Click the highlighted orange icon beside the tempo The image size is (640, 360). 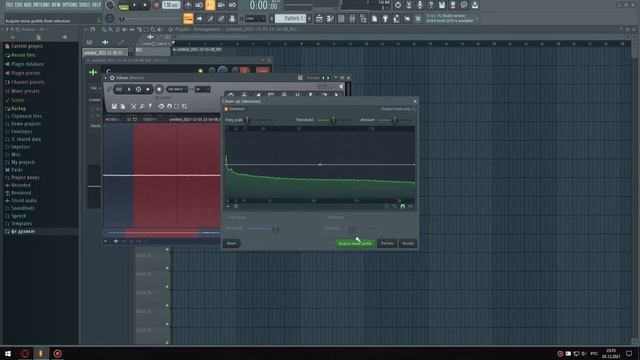coord(210,5)
